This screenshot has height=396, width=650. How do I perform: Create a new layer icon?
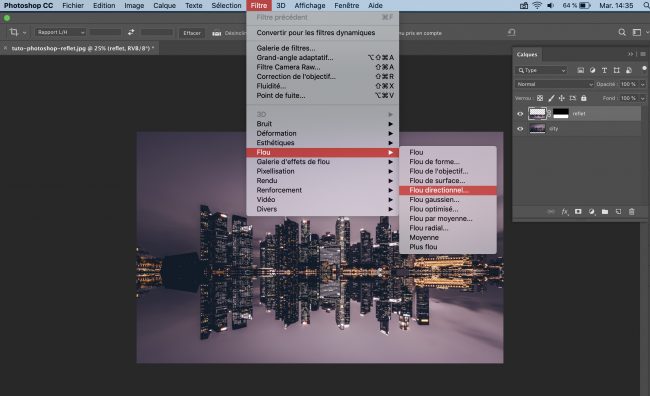(618, 212)
